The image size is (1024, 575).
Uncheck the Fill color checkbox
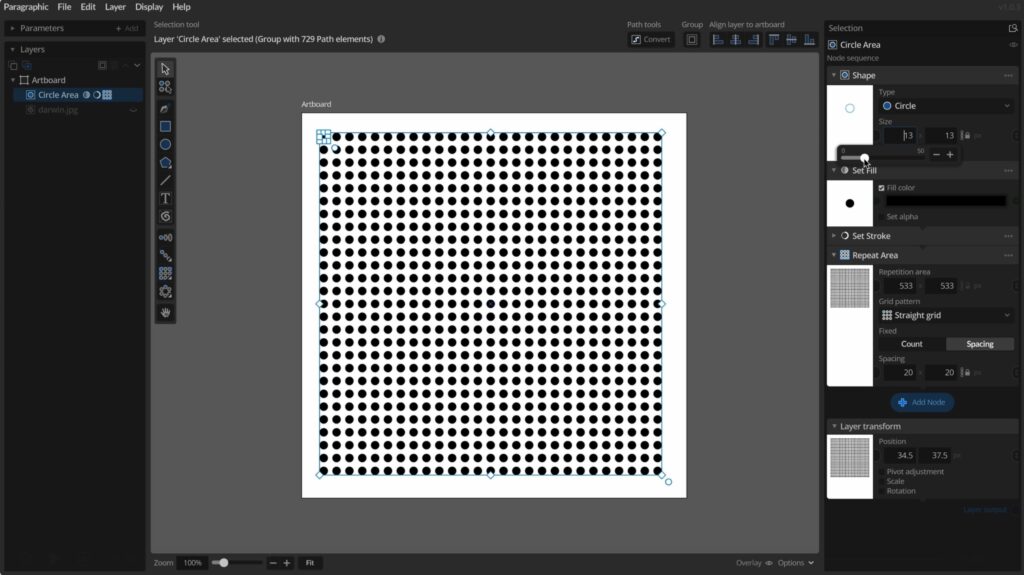tap(881, 188)
